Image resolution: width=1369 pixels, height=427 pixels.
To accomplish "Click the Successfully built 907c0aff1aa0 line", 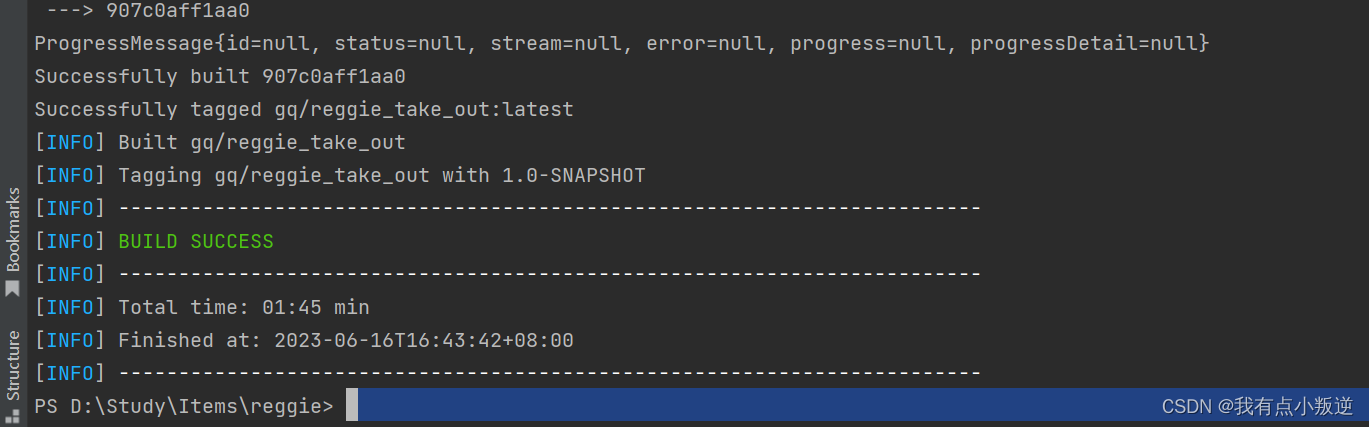I will [x=220, y=76].
